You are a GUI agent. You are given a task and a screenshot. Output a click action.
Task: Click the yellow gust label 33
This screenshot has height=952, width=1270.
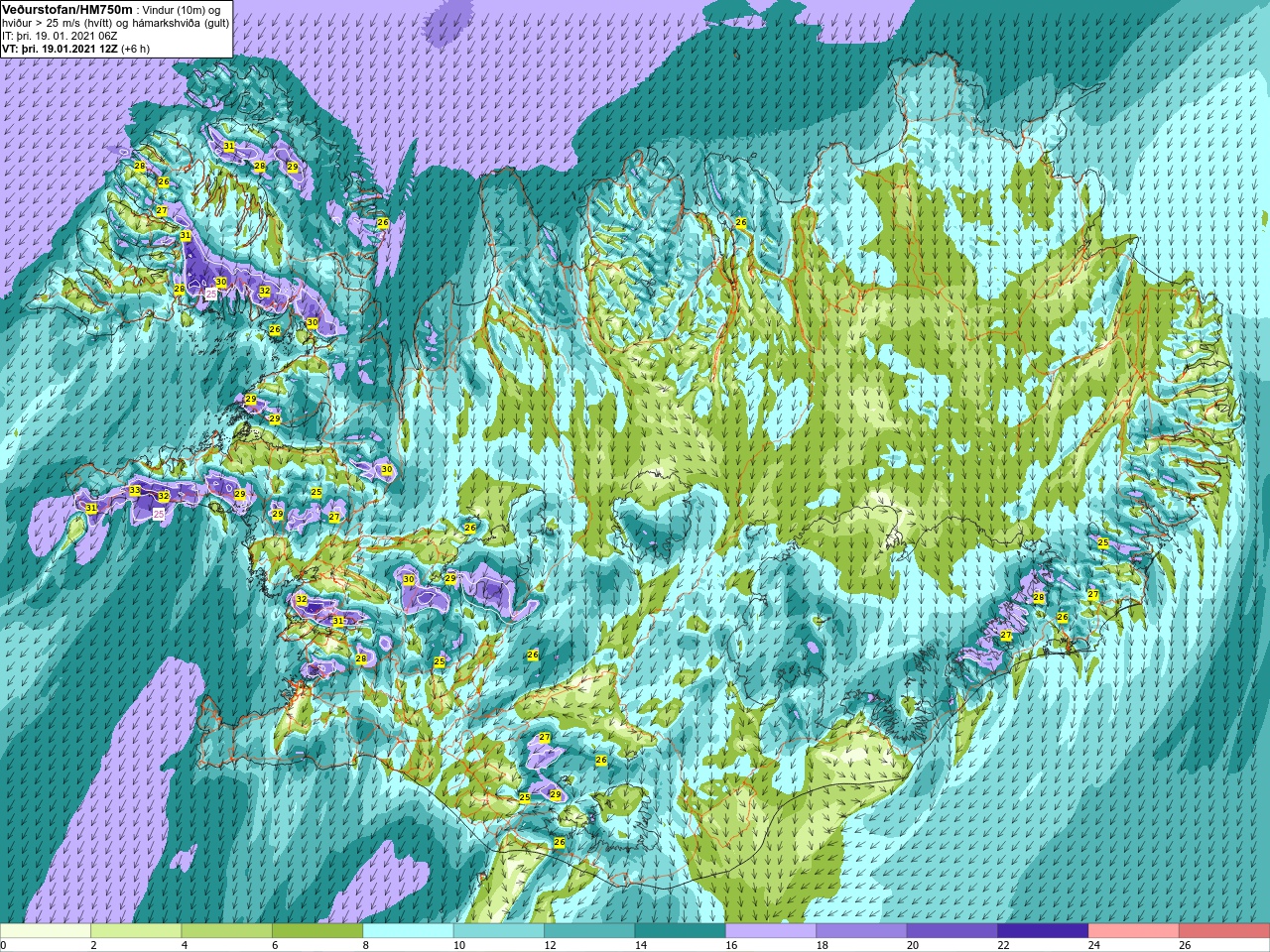pyautogui.click(x=135, y=491)
